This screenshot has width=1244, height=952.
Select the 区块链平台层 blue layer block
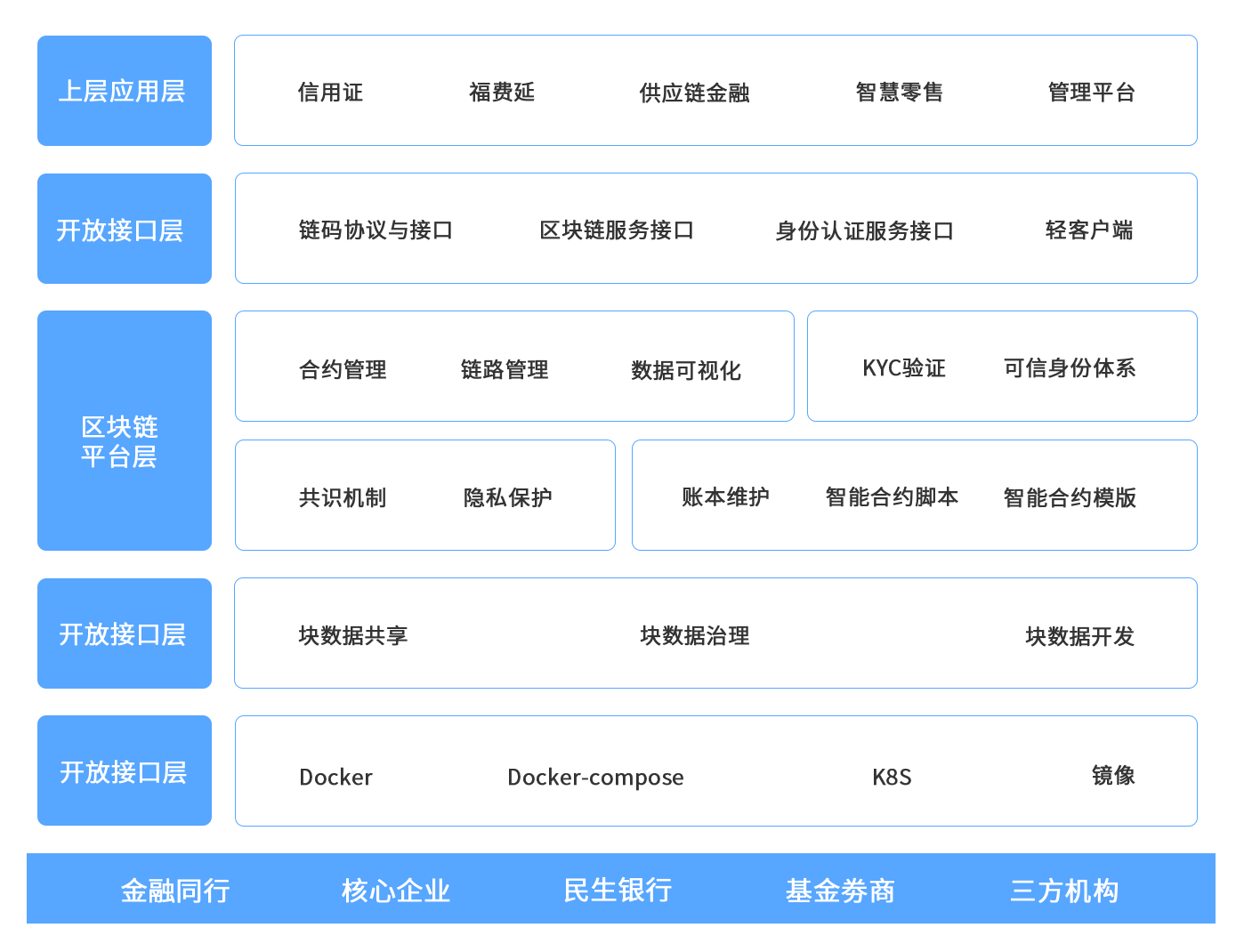tap(124, 431)
